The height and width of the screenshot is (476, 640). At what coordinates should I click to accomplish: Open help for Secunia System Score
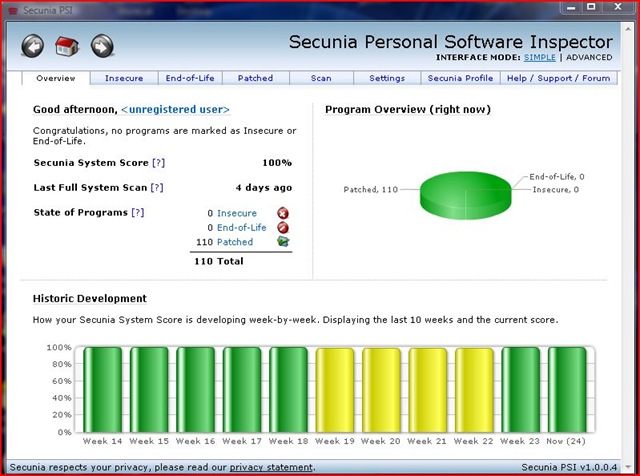[158, 163]
